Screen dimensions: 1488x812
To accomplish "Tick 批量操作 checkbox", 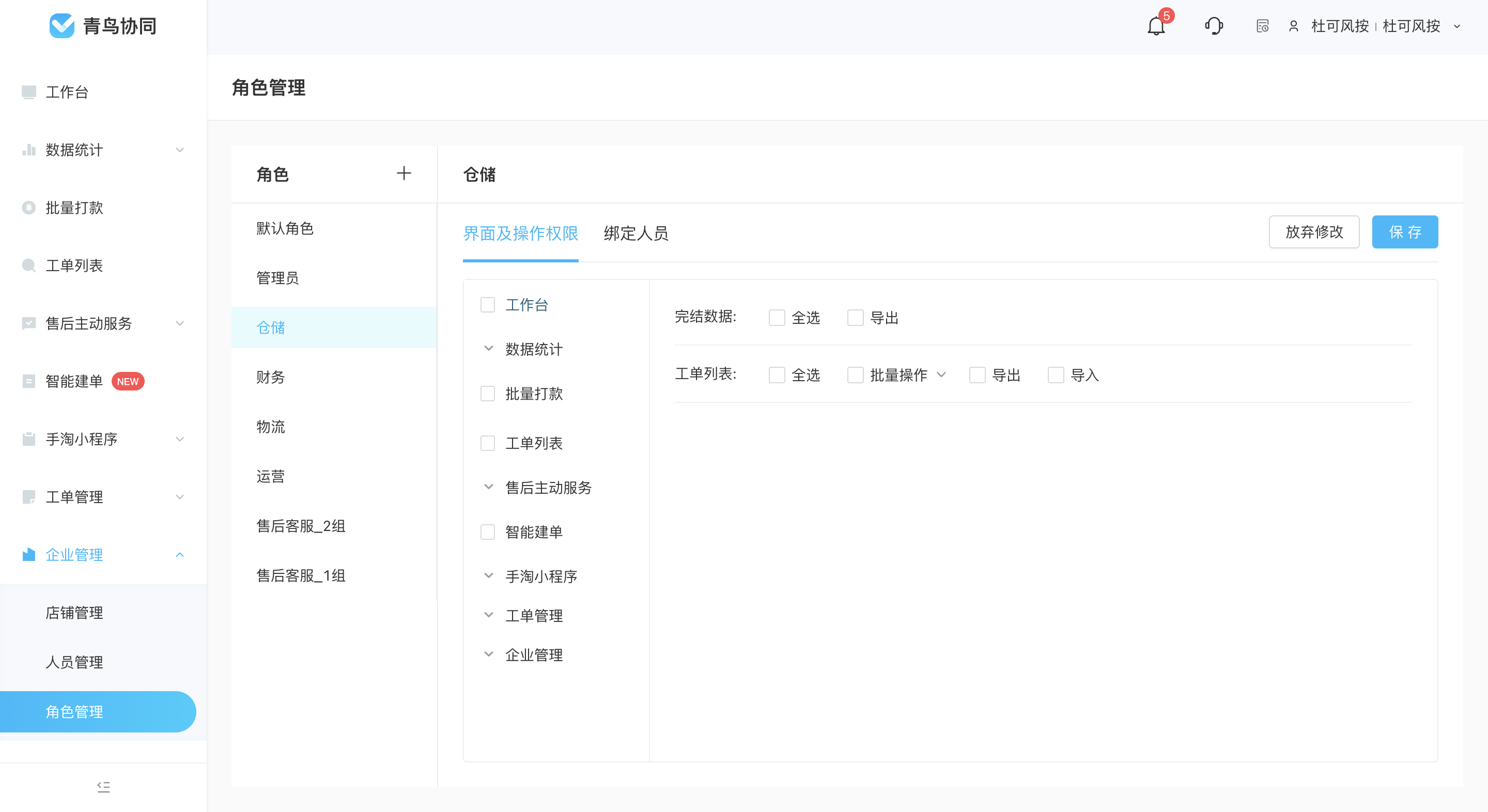I will [x=855, y=375].
